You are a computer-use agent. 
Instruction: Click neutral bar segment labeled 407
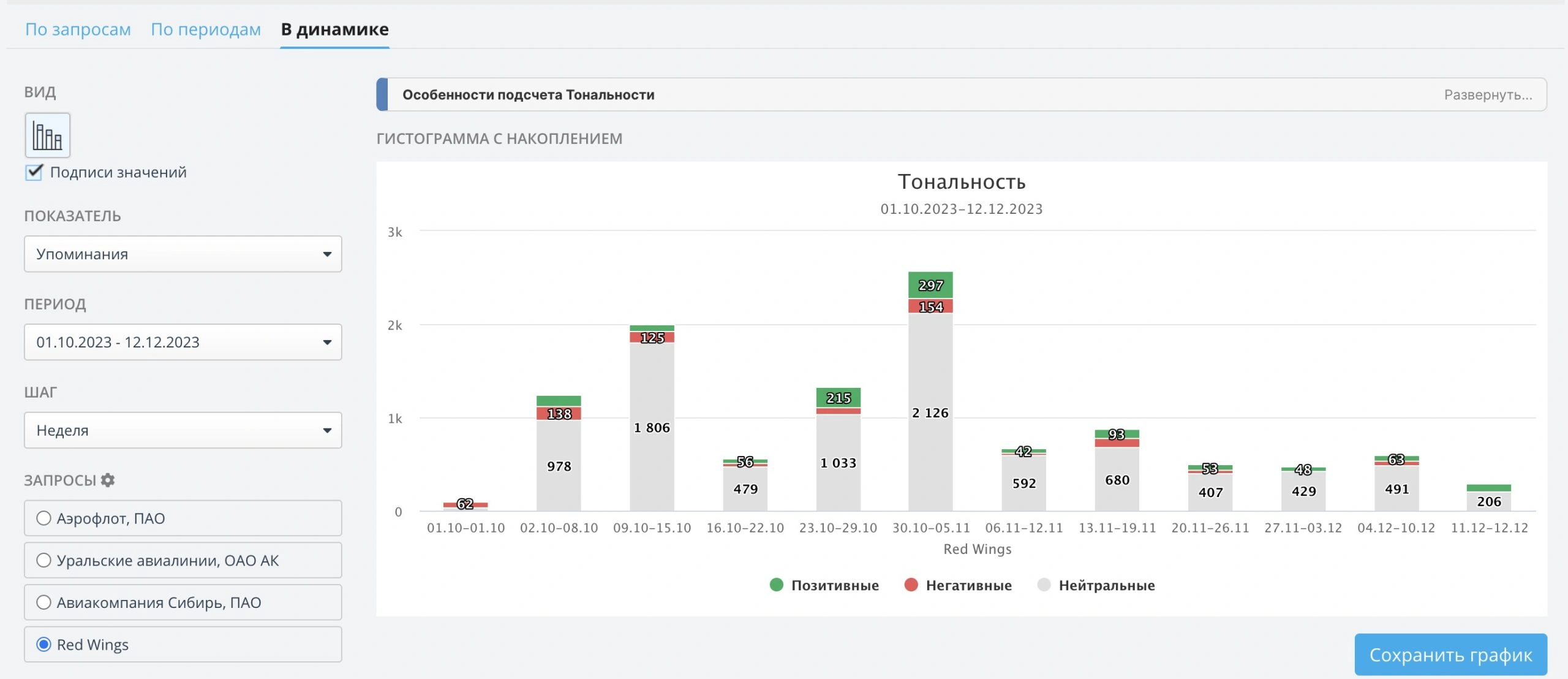(x=1210, y=492)
